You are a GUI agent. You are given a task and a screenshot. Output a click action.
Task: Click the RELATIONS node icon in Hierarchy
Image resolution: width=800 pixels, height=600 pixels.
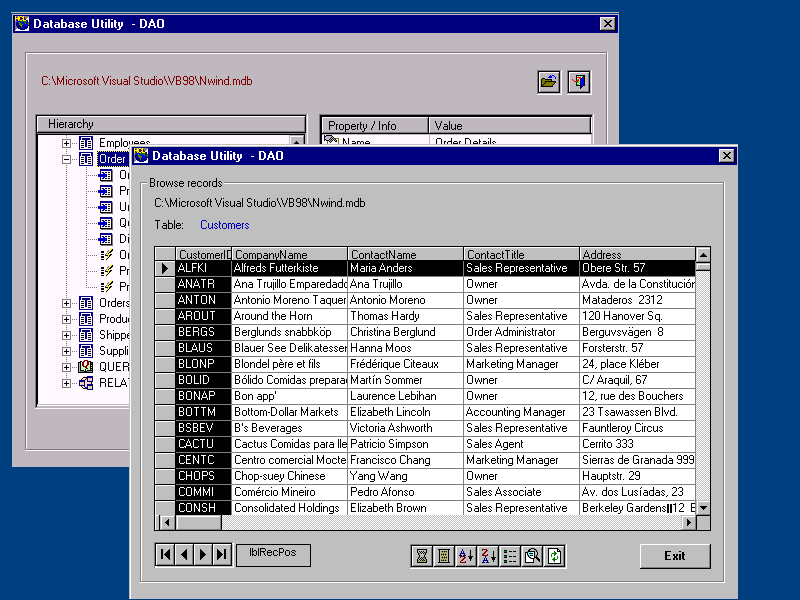[86, 383]
